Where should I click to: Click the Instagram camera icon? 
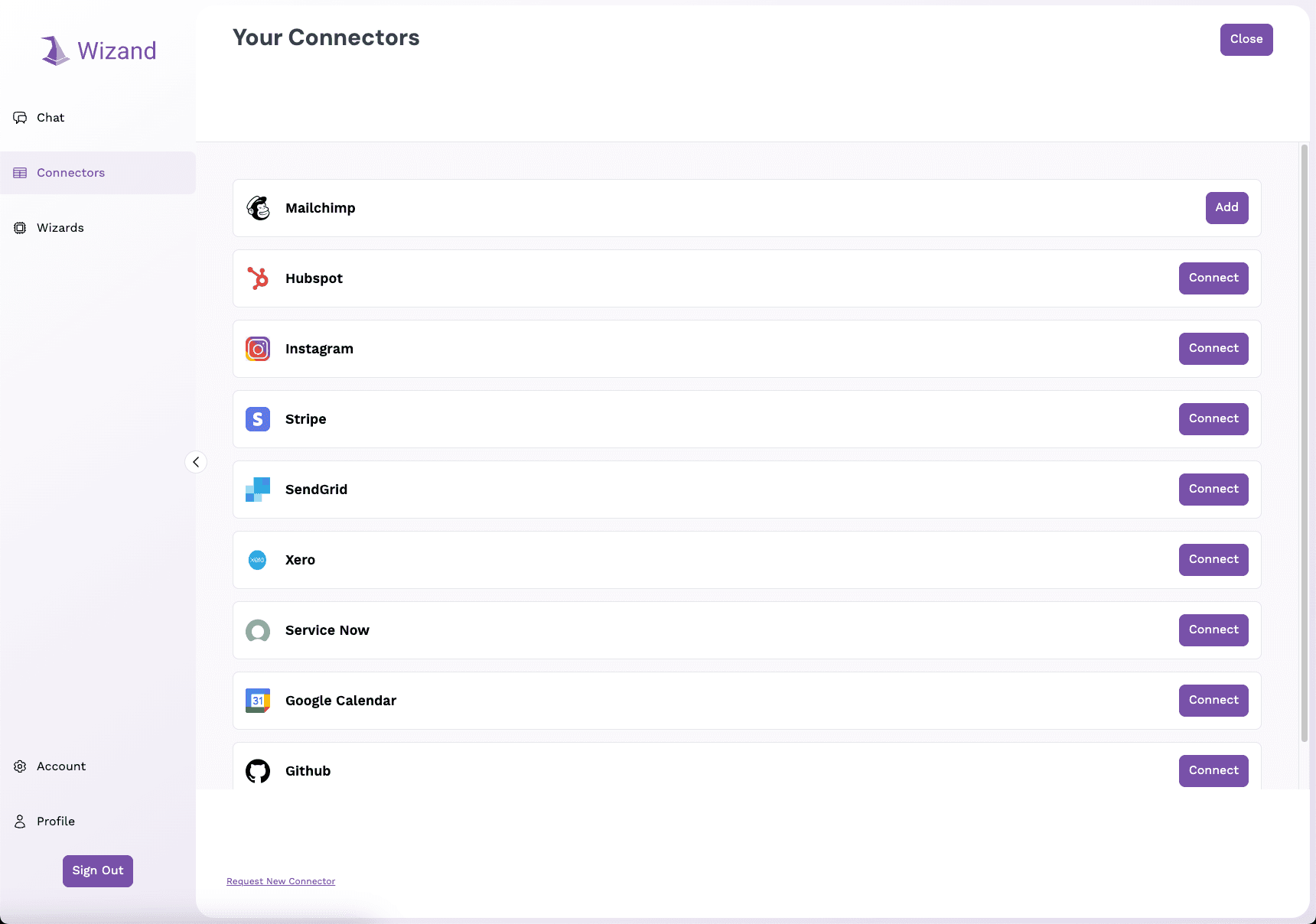click(x=258, y=349)
